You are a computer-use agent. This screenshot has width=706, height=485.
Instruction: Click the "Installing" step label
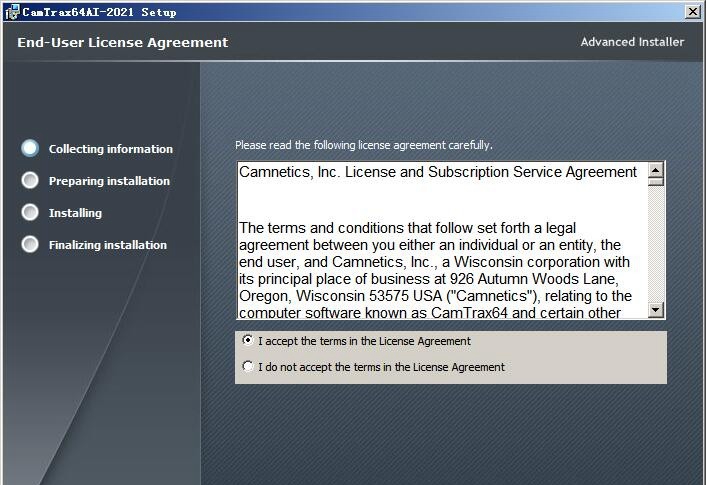pyautogui.click(x=75, y=213)
